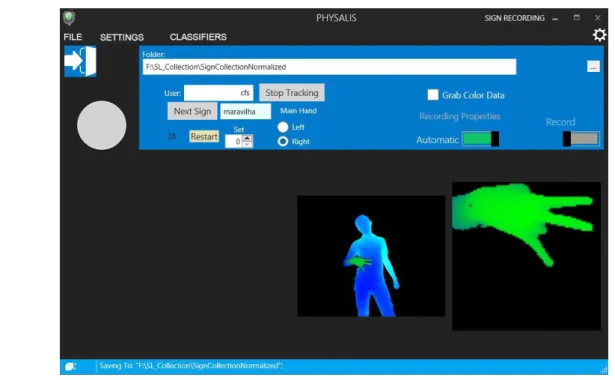Viewport: 615px width, 380px height.
Task: Increase the Set value with up arrow
Action: 247,138
